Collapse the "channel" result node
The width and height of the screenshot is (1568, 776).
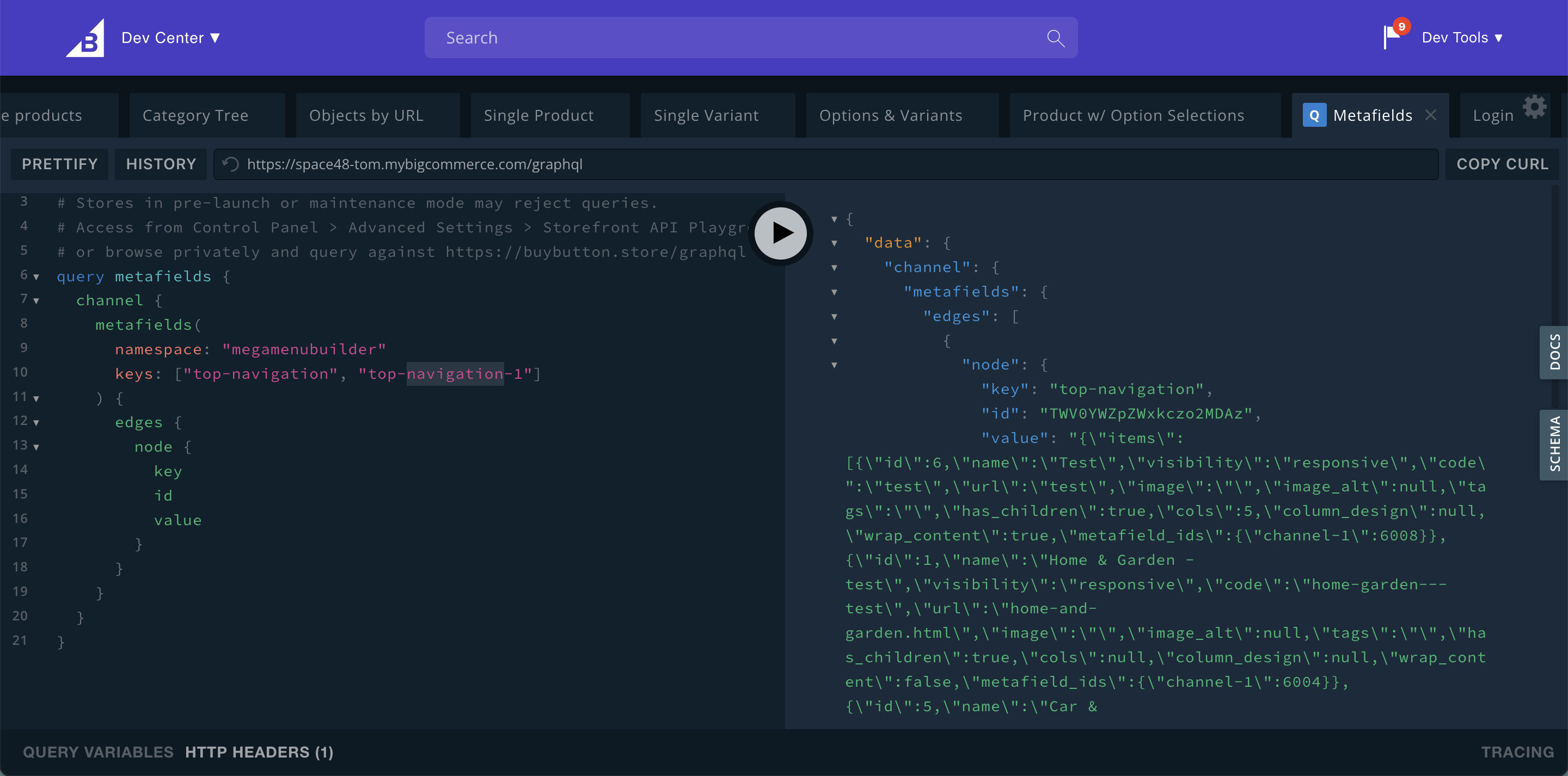[x=834, y=268]
